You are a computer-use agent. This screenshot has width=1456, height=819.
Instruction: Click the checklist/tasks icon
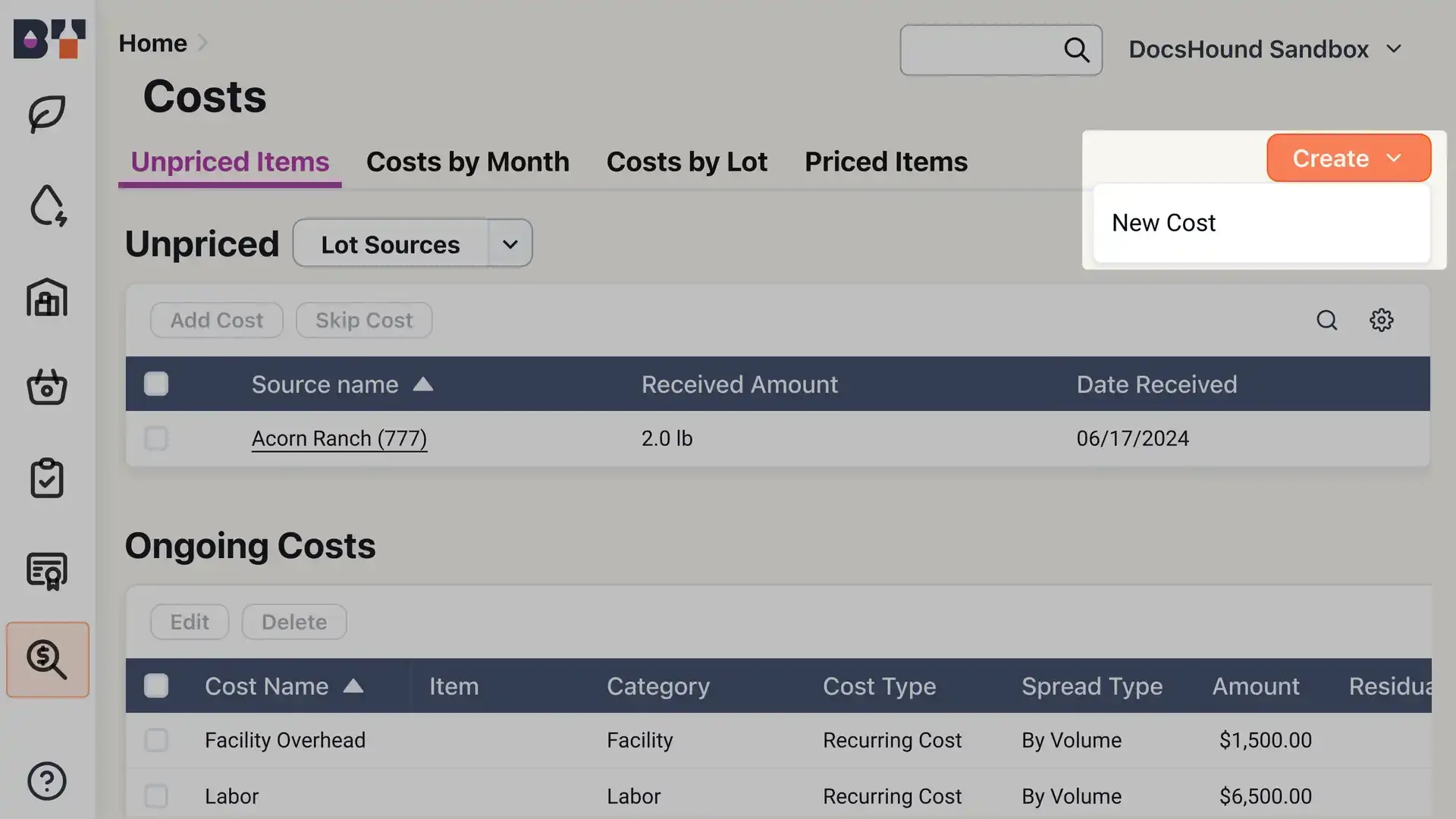pyautogui.click(x=47, y=478)
